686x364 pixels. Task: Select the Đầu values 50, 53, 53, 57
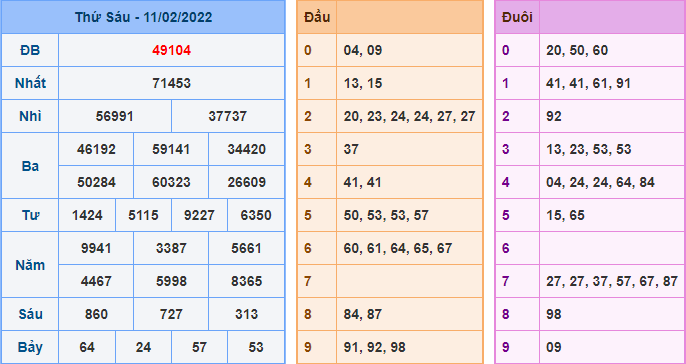point(386,215)
